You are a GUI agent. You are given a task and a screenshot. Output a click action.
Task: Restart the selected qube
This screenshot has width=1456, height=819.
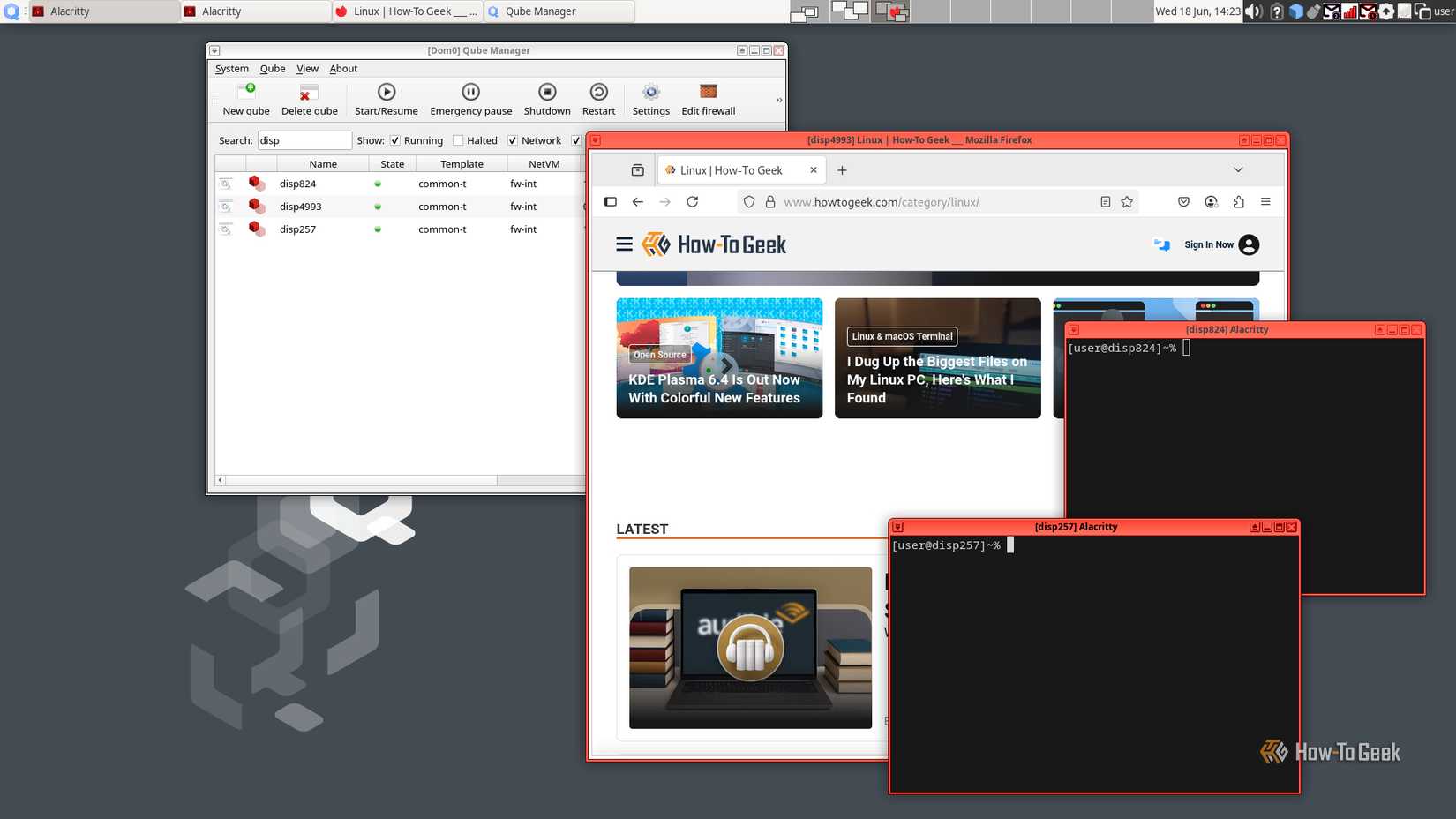click(x=598, y=97)
